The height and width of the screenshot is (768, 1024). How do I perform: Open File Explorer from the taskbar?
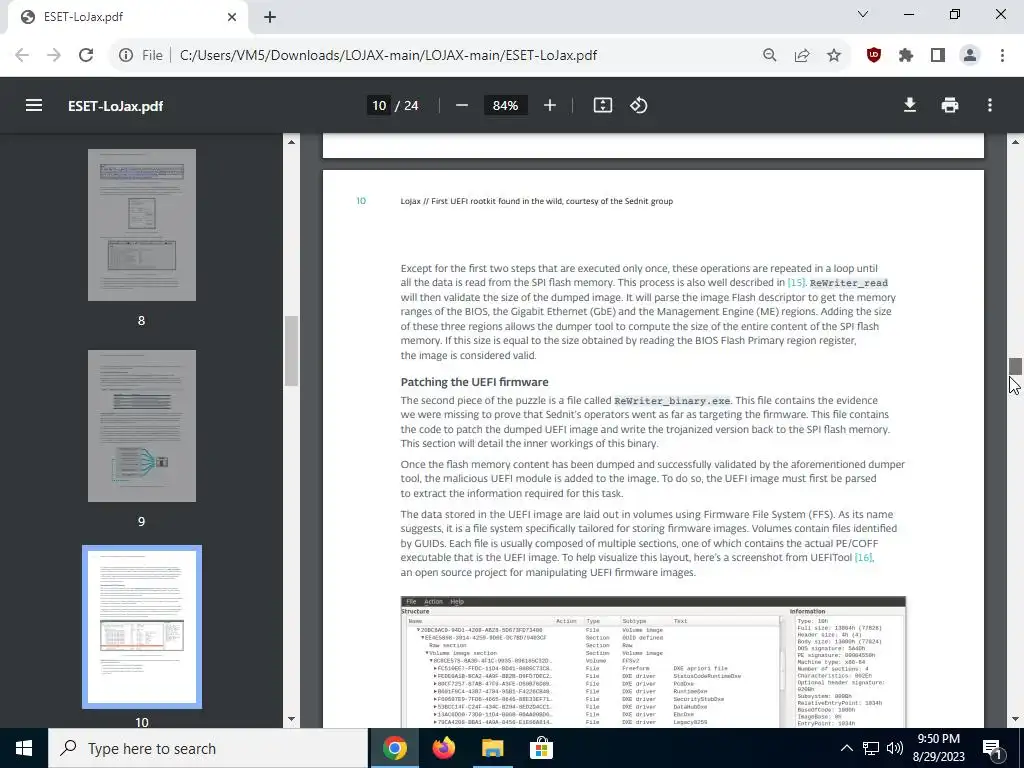(x=492, y=748)
